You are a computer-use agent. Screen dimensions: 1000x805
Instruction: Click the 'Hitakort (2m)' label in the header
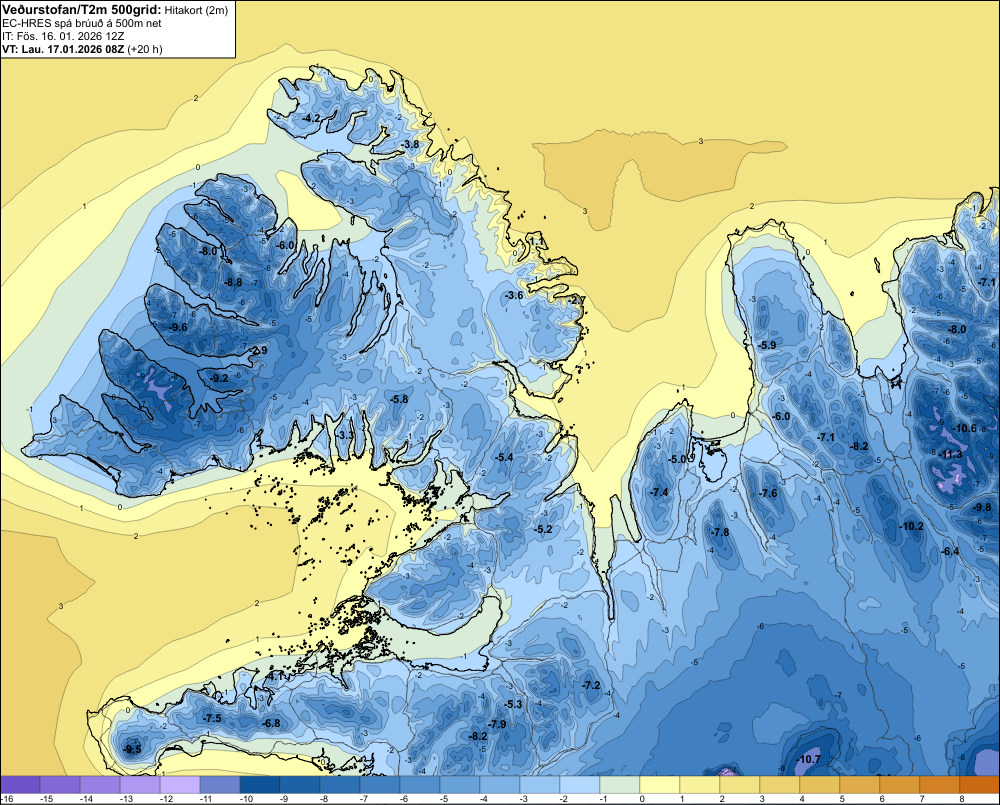pos(195,10)
